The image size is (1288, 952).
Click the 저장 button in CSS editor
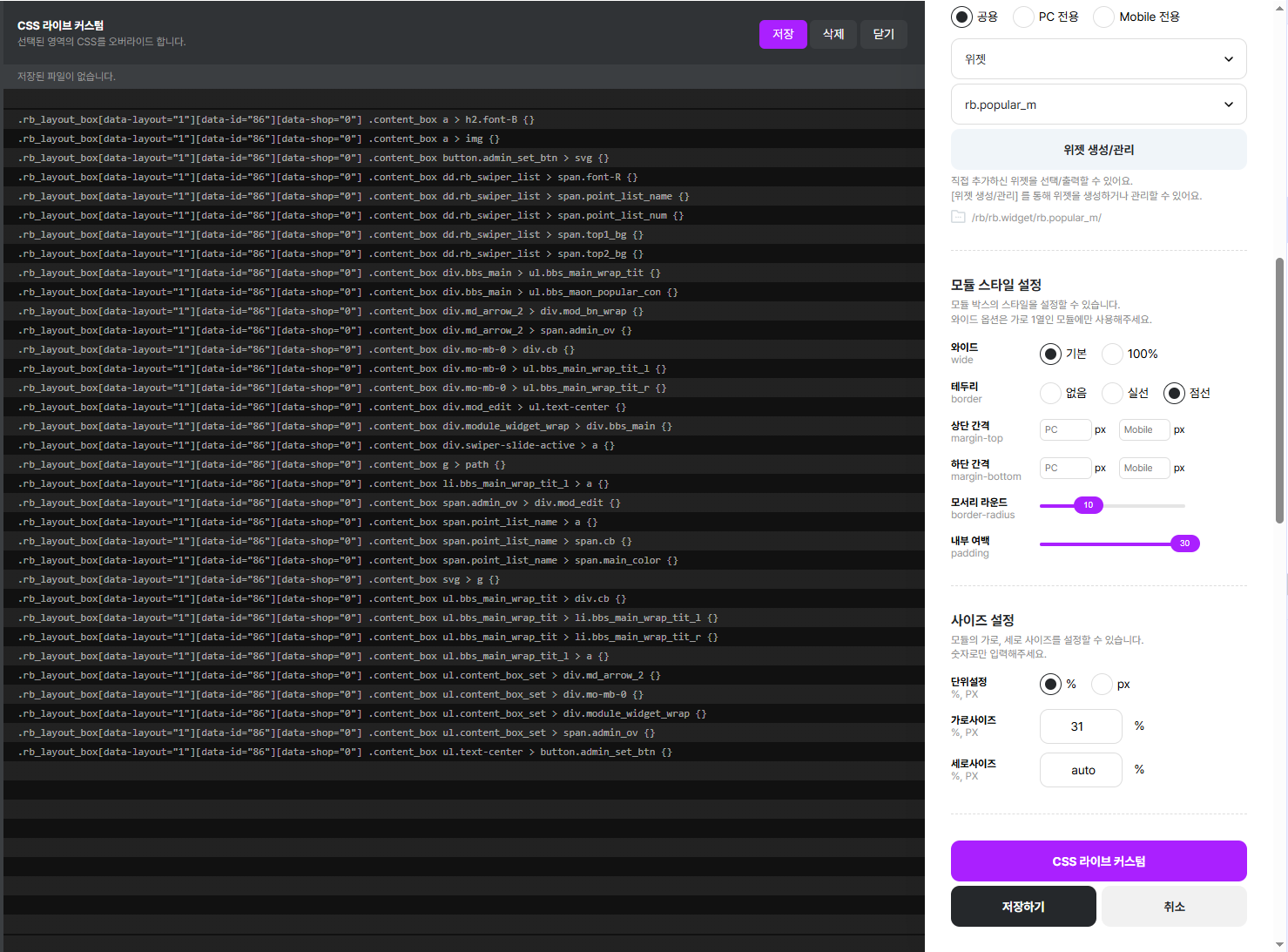(x=783, y=34)
